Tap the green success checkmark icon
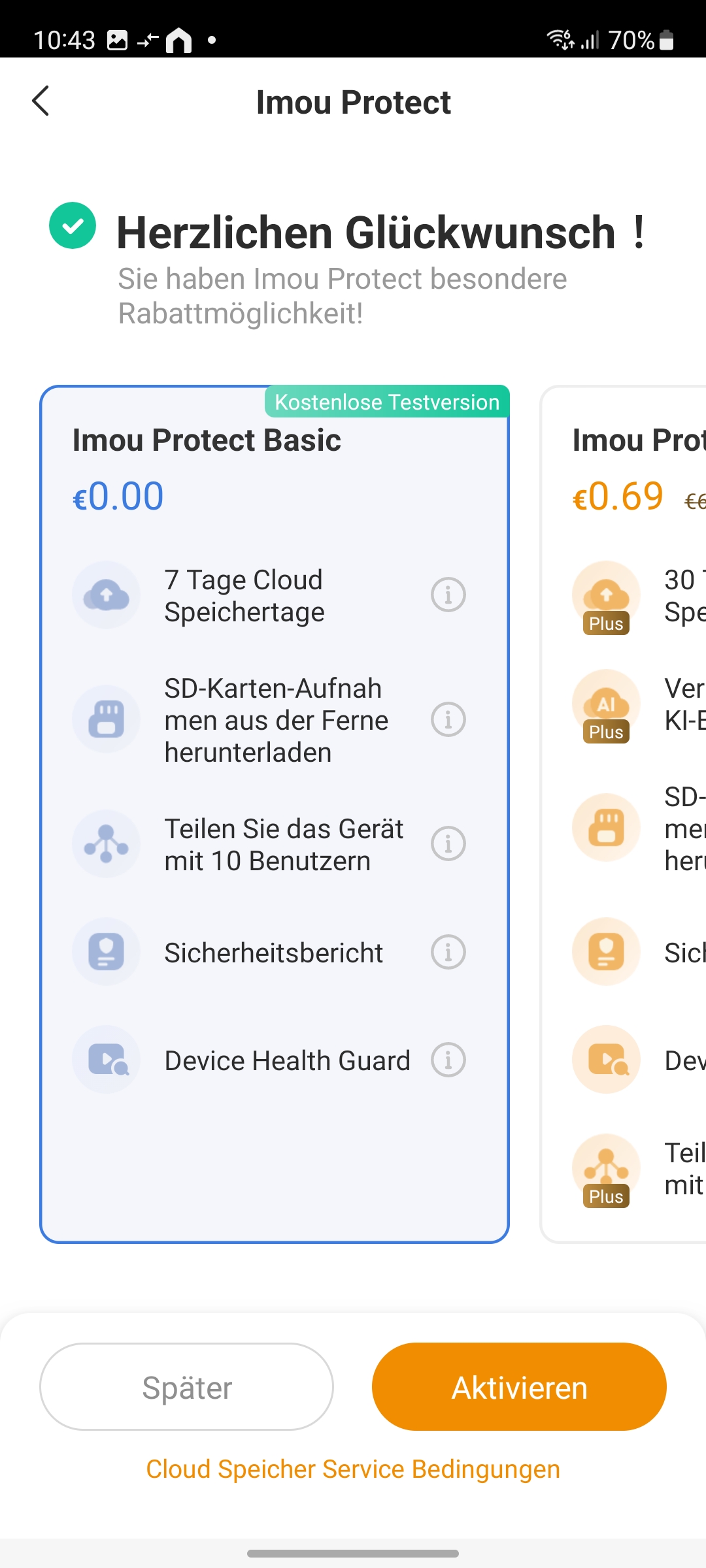The image size is (706, 1568). coord(73,226)
